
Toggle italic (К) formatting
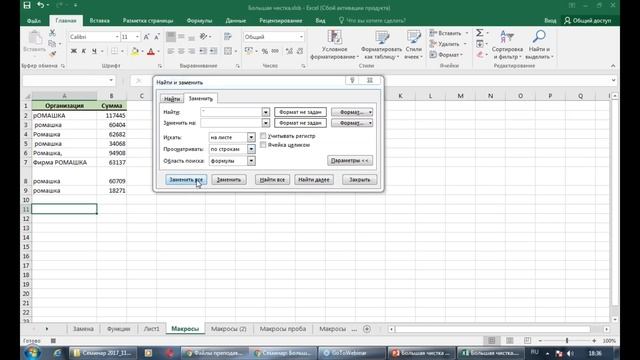(84, 51)
